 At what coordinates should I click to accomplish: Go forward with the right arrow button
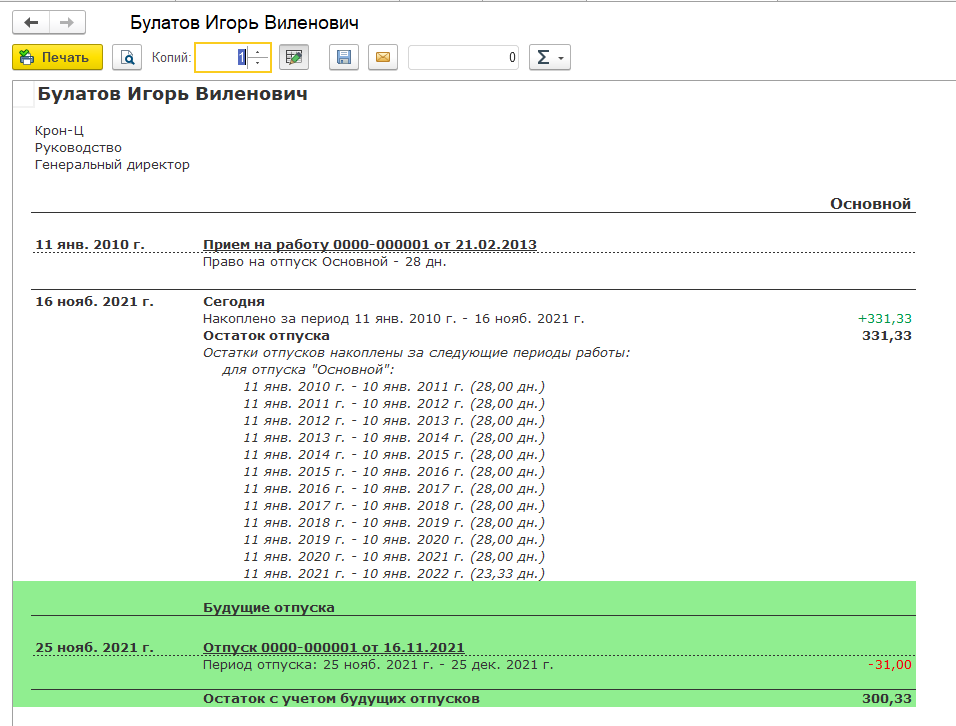[67, 23]
